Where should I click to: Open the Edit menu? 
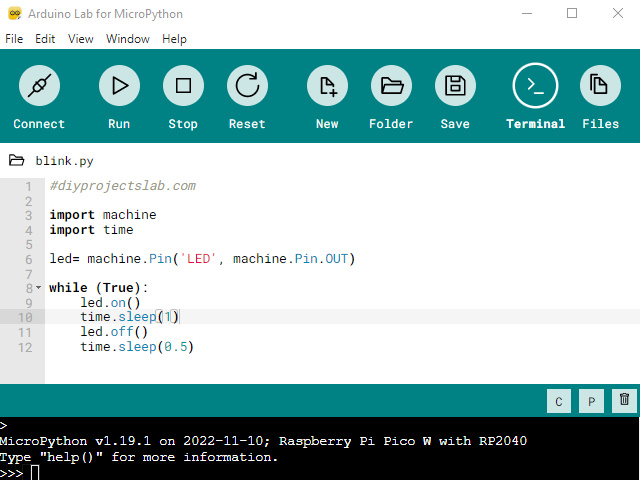(x=45, y=39)
